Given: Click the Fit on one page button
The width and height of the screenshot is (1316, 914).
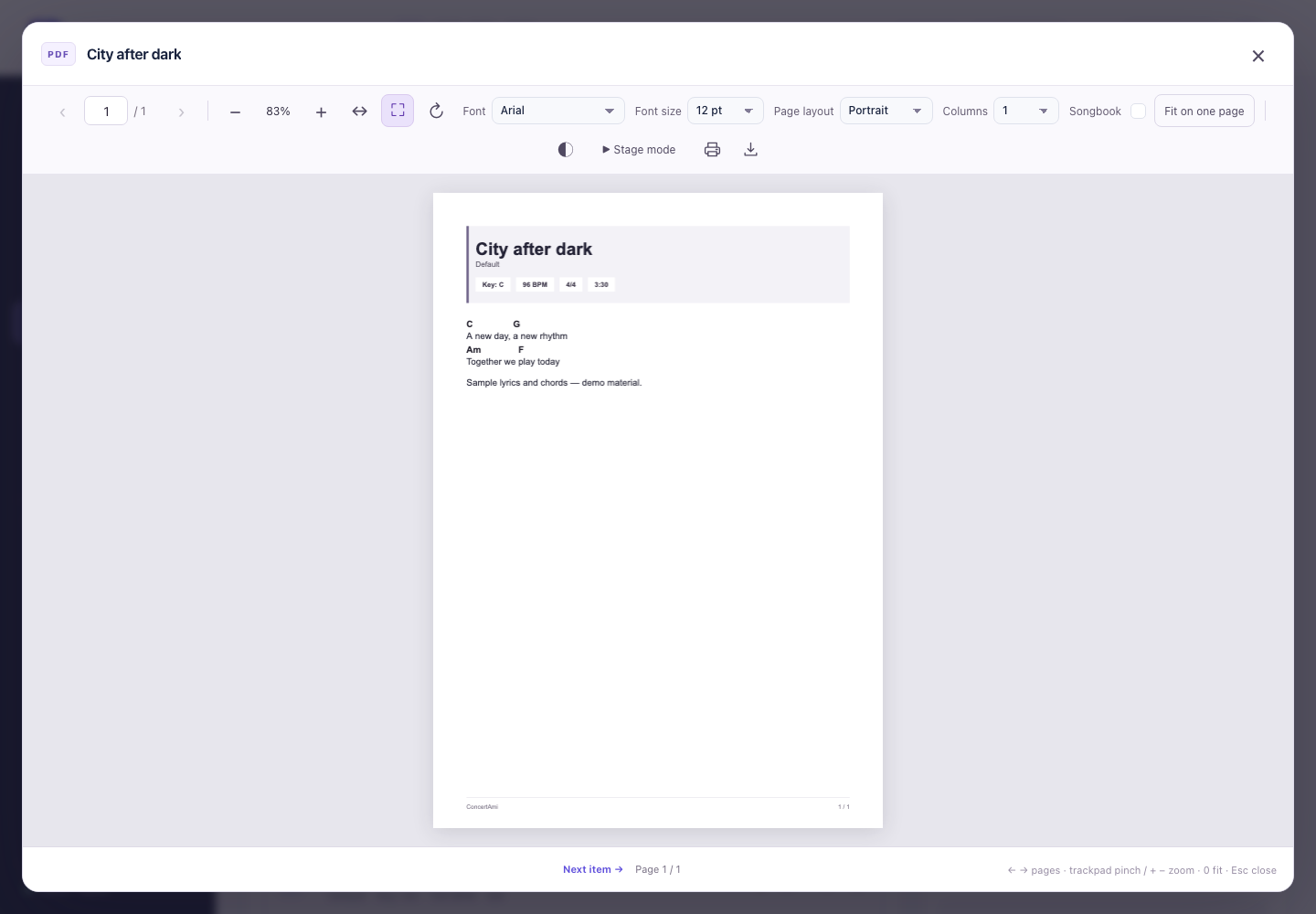Looking at the screenshot, I should (1205, 111).
